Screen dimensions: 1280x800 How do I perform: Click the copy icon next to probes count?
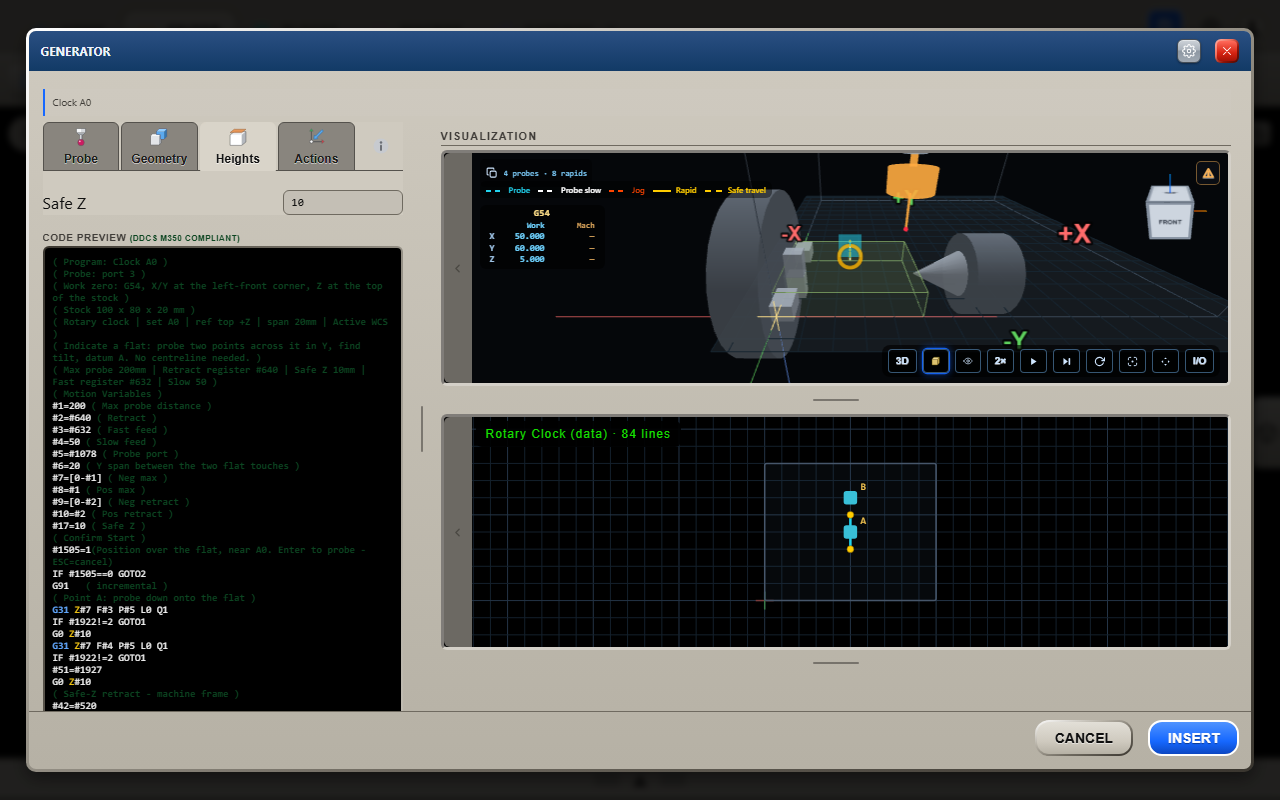(x=491, y=173)
